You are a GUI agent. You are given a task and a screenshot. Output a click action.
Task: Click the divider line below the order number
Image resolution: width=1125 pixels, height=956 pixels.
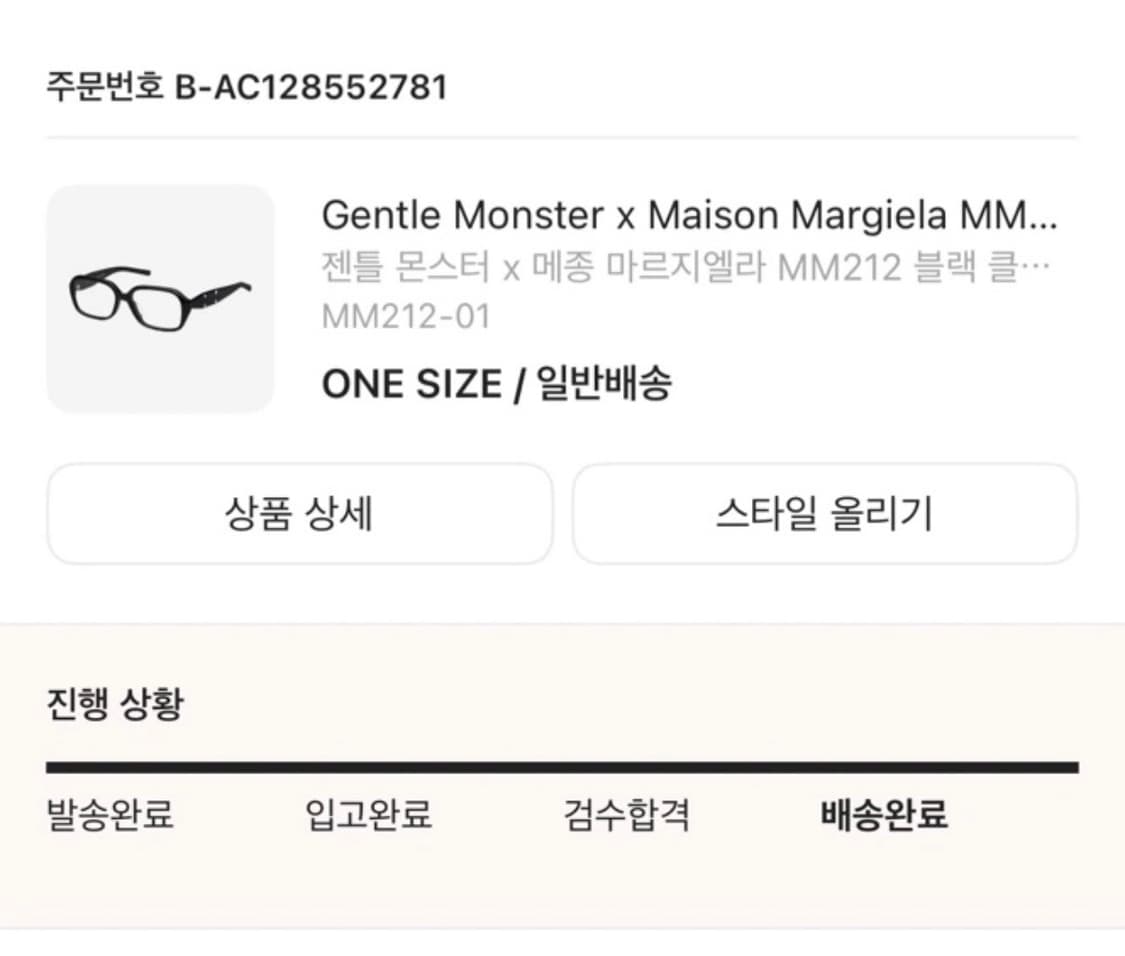tap(562, 134)
